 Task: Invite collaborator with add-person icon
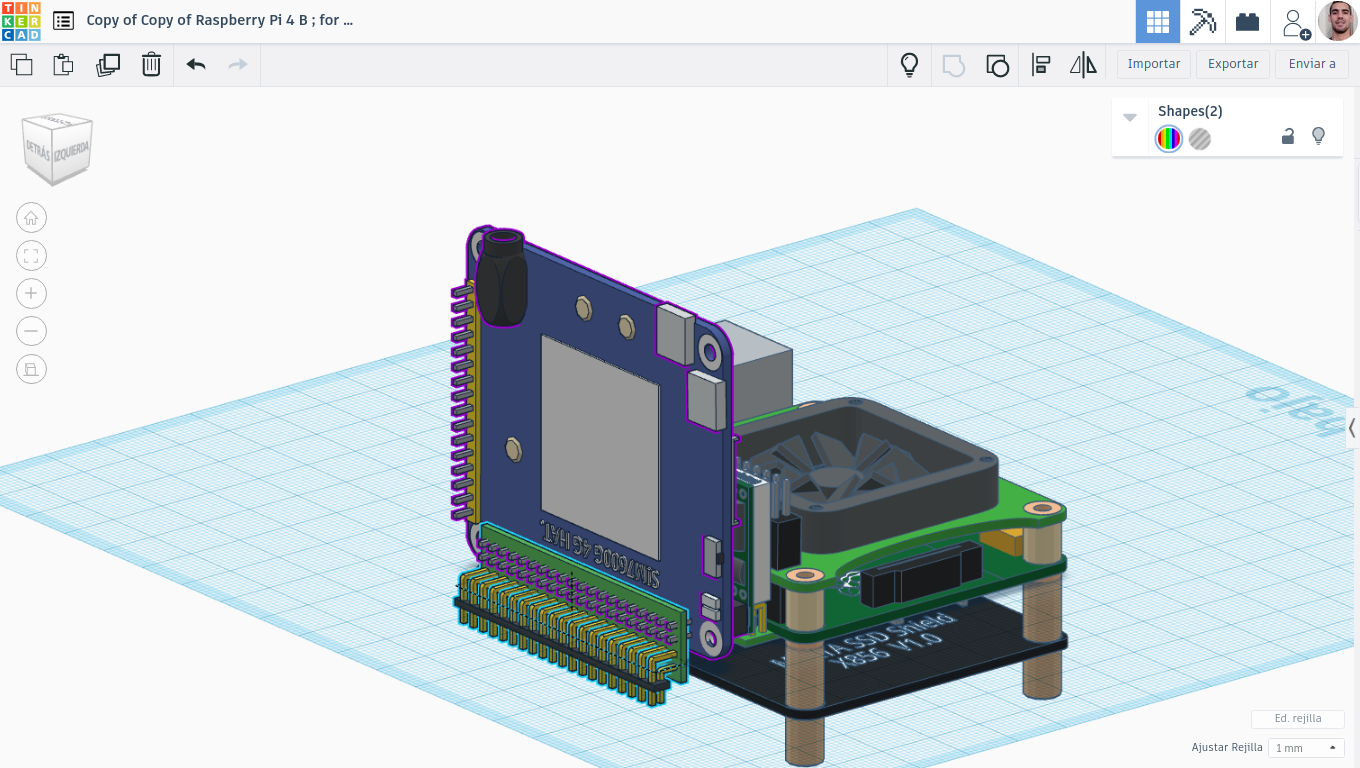point(1295,22)
